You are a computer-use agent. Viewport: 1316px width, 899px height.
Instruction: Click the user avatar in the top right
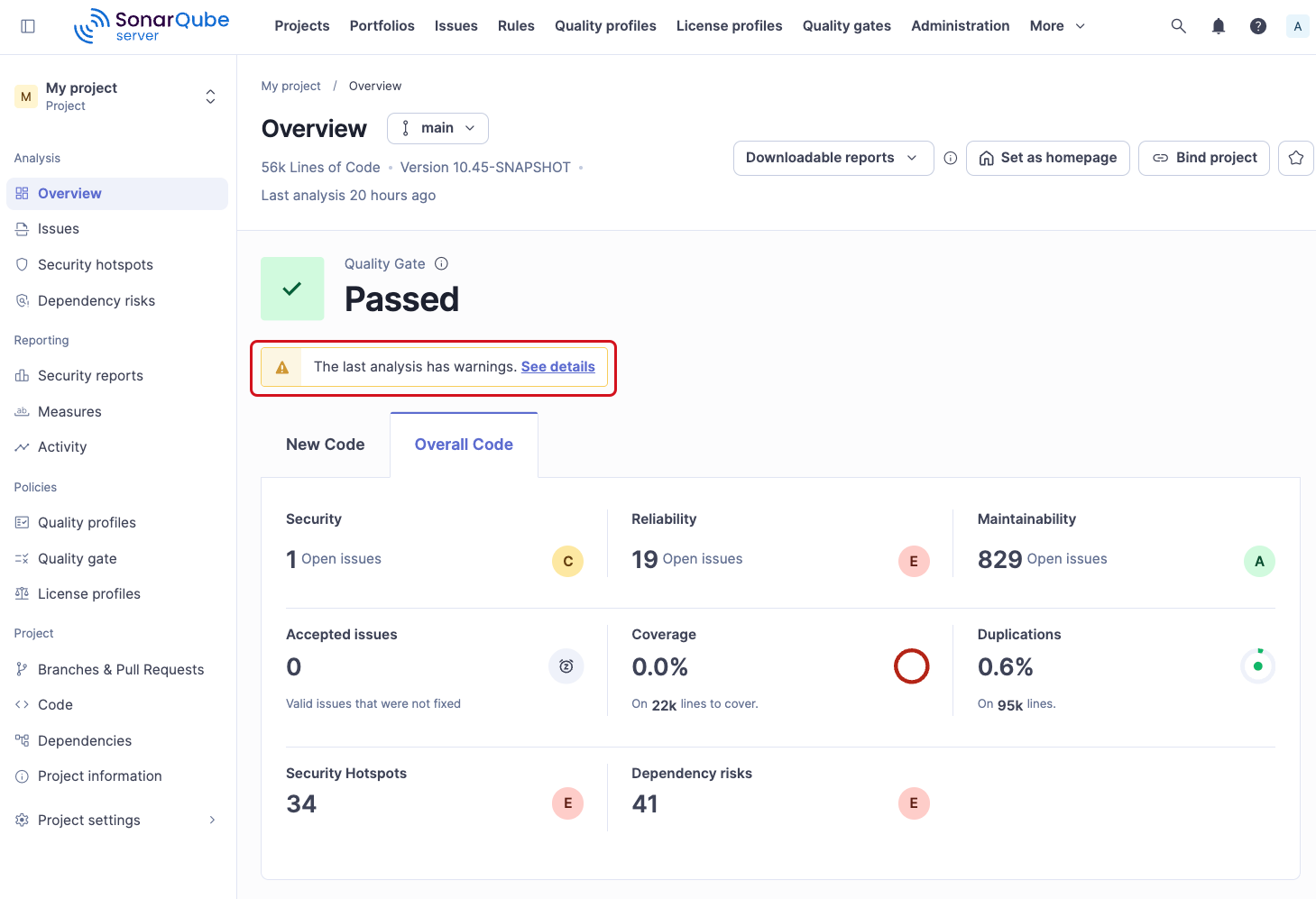pyautogui.click(x=1297, y=26)
